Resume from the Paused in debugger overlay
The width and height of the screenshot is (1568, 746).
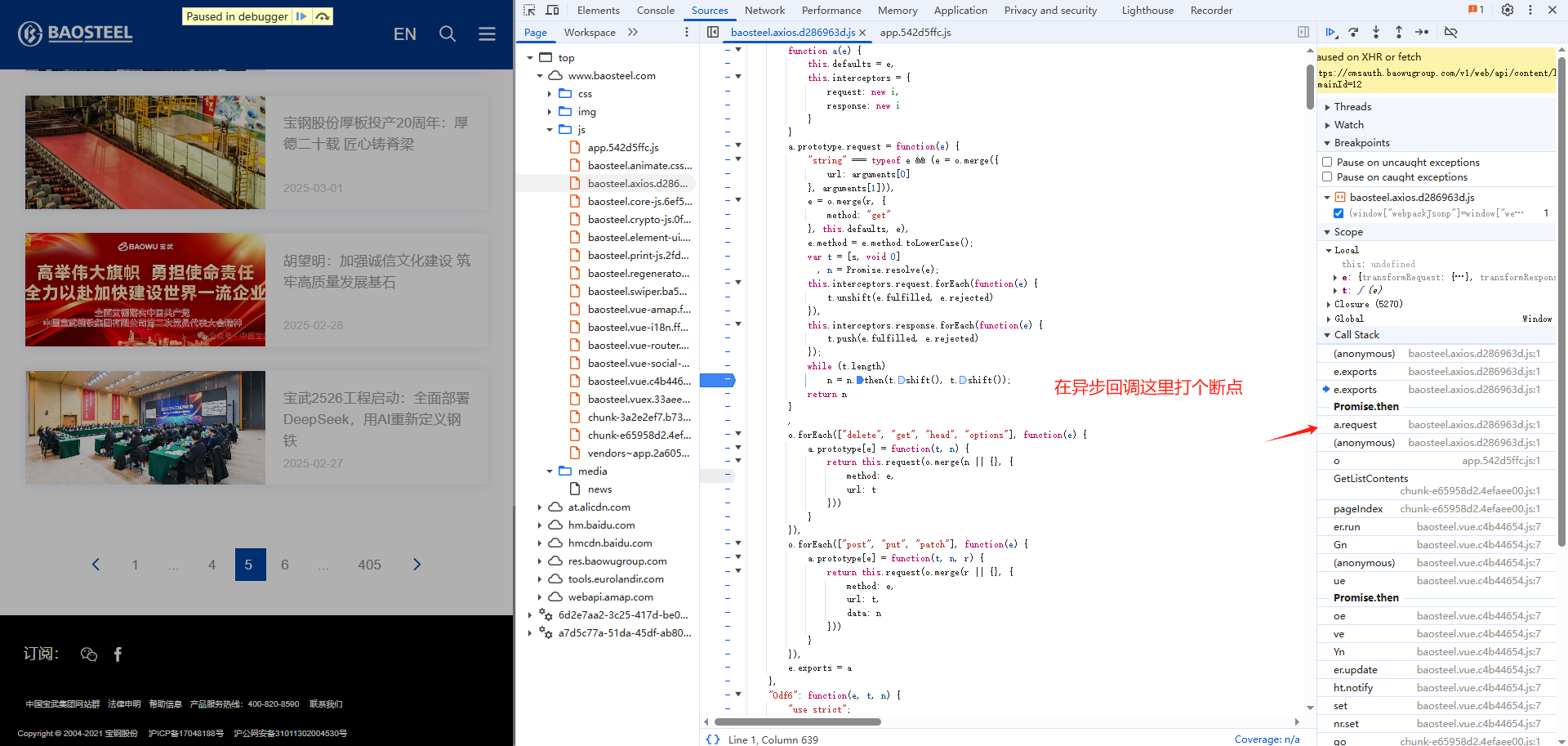pyautogui.click(x=301, y=16)
